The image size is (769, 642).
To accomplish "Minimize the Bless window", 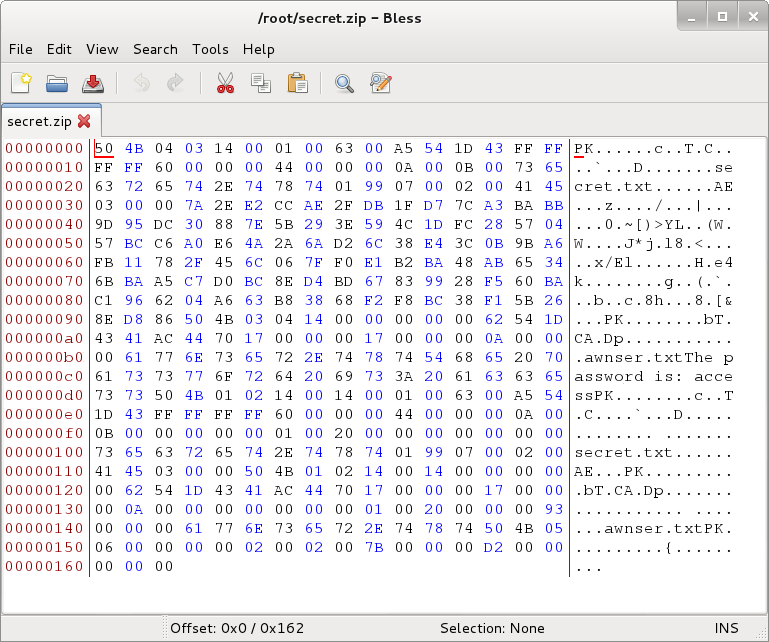I will point(692,17).
